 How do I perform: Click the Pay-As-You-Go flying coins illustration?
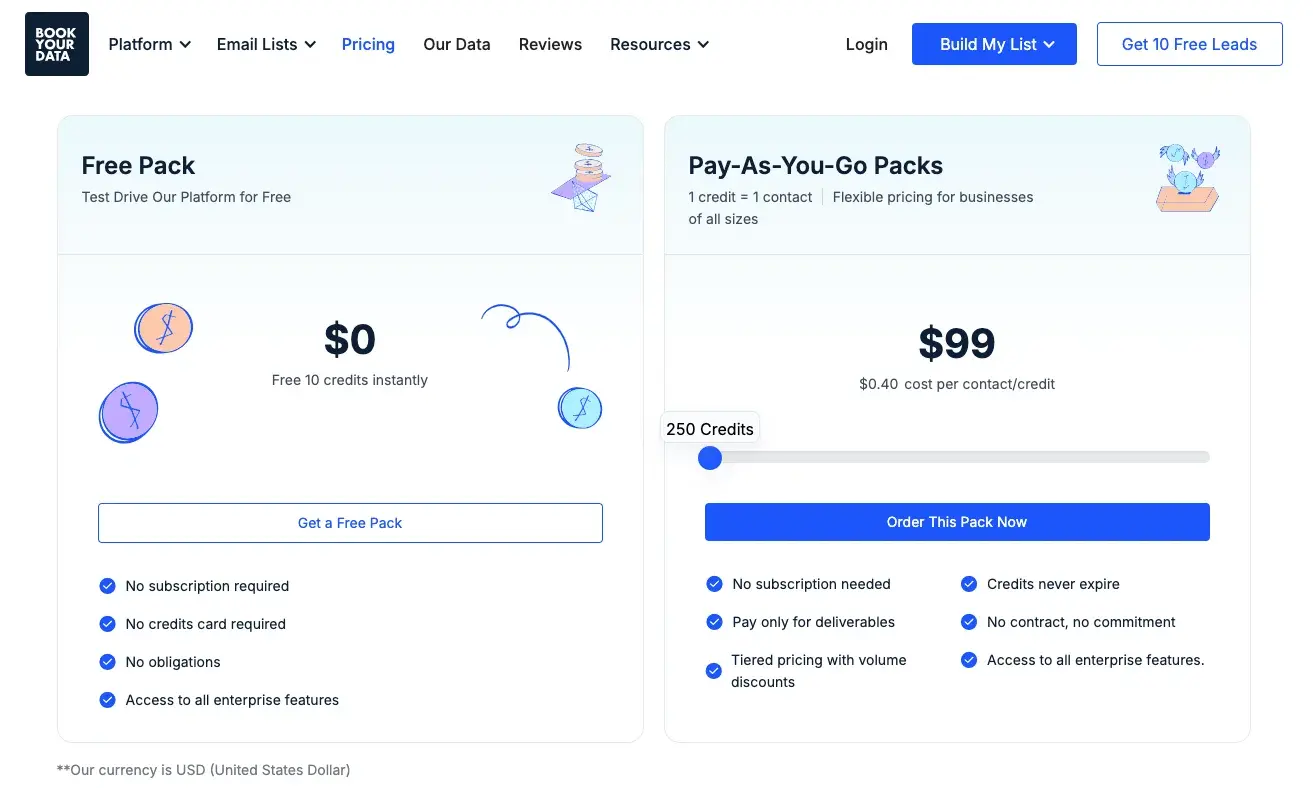(1189, 178)
